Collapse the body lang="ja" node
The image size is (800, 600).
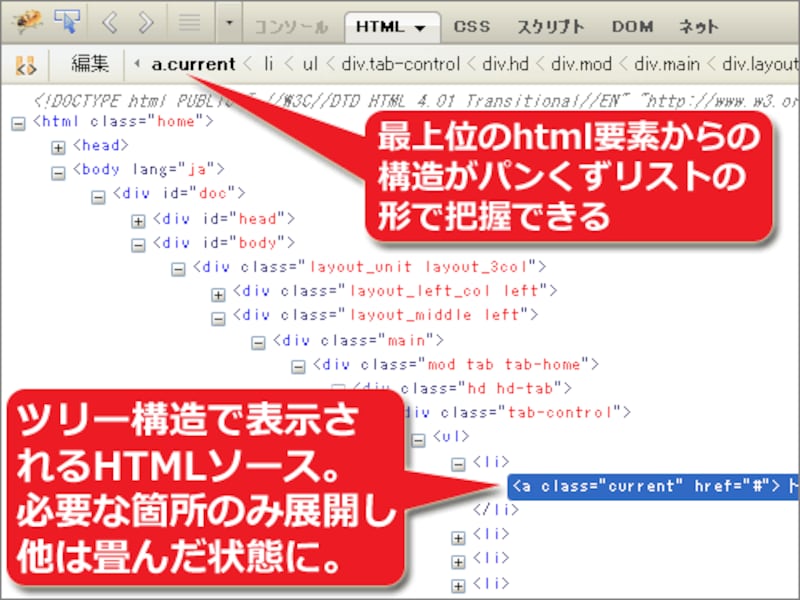coord(58,171)
